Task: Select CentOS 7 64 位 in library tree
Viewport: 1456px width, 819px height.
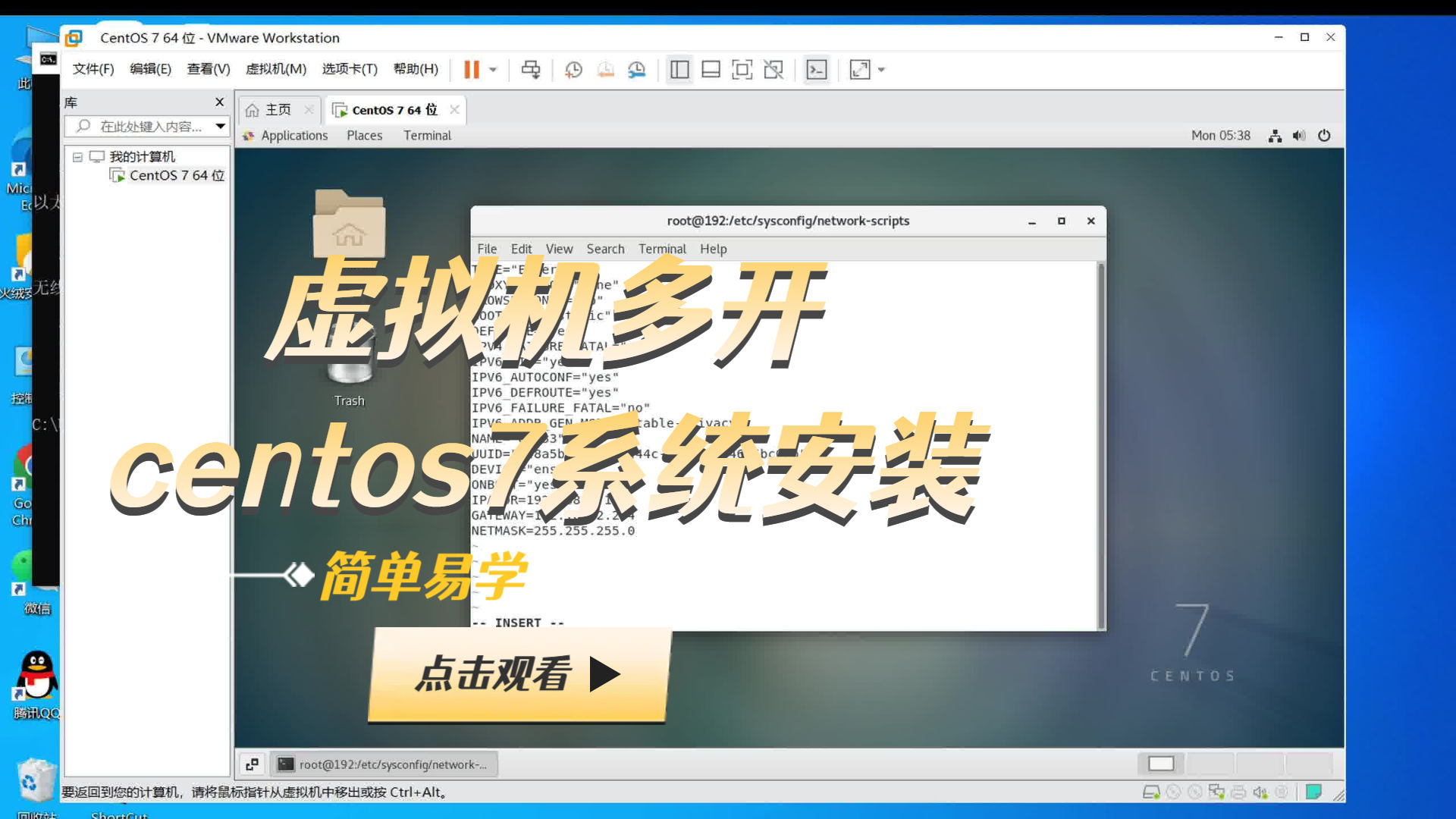Action: click(x=168, y=175)
